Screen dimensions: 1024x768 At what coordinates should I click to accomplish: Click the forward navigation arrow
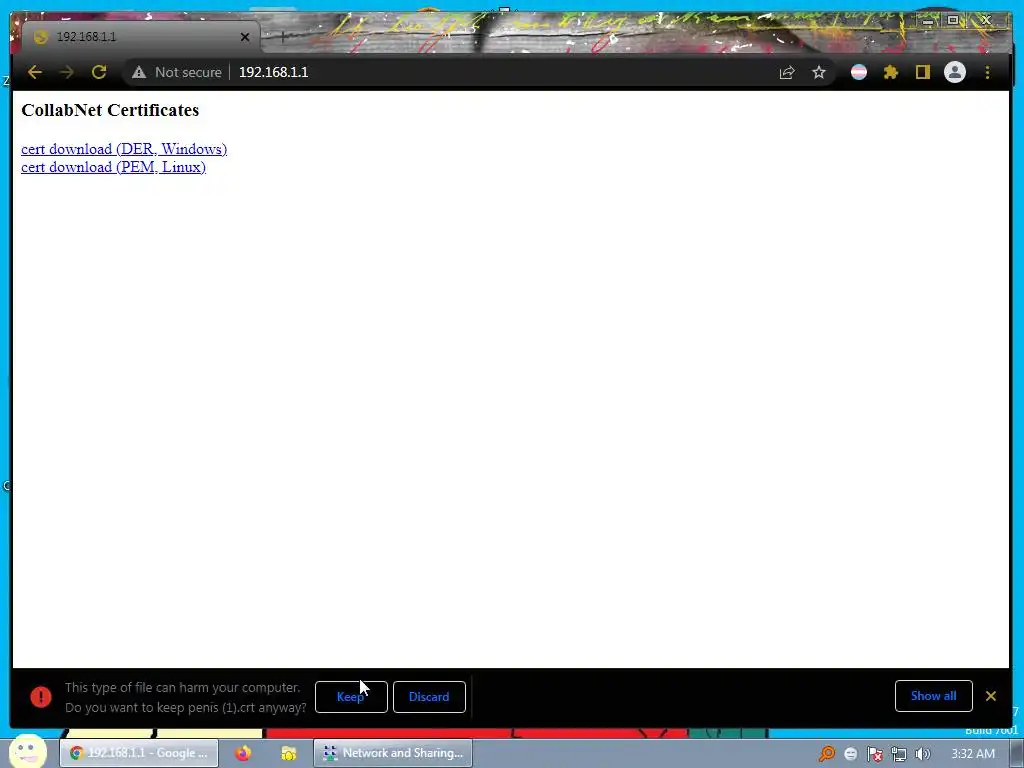67,72
